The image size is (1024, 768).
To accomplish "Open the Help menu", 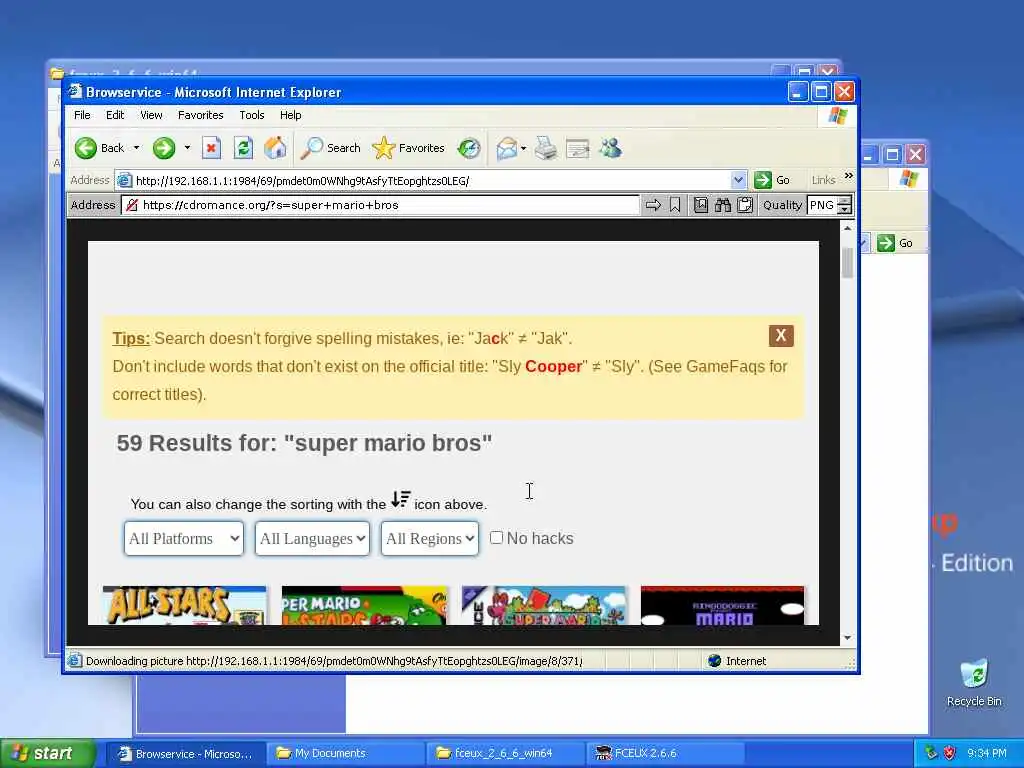I will pos(291,115).
